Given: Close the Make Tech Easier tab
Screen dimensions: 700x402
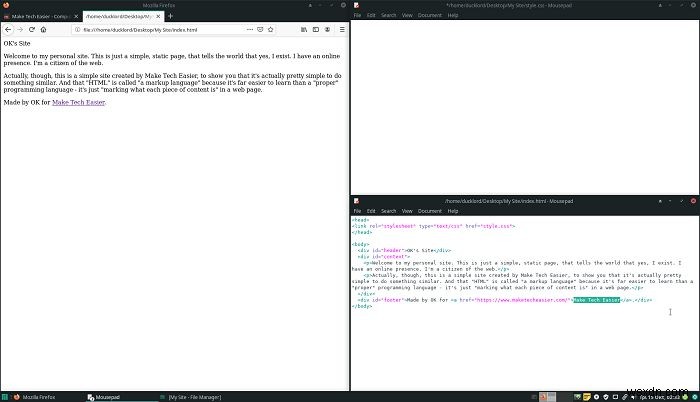Looking at the screenshot, I should point(76,17).
